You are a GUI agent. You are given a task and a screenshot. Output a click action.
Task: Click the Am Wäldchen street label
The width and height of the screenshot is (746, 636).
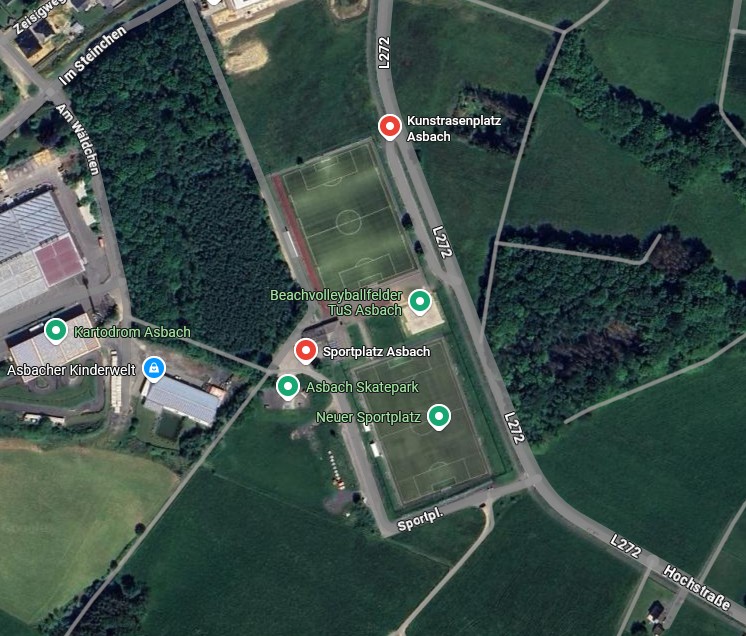(79, 139)
